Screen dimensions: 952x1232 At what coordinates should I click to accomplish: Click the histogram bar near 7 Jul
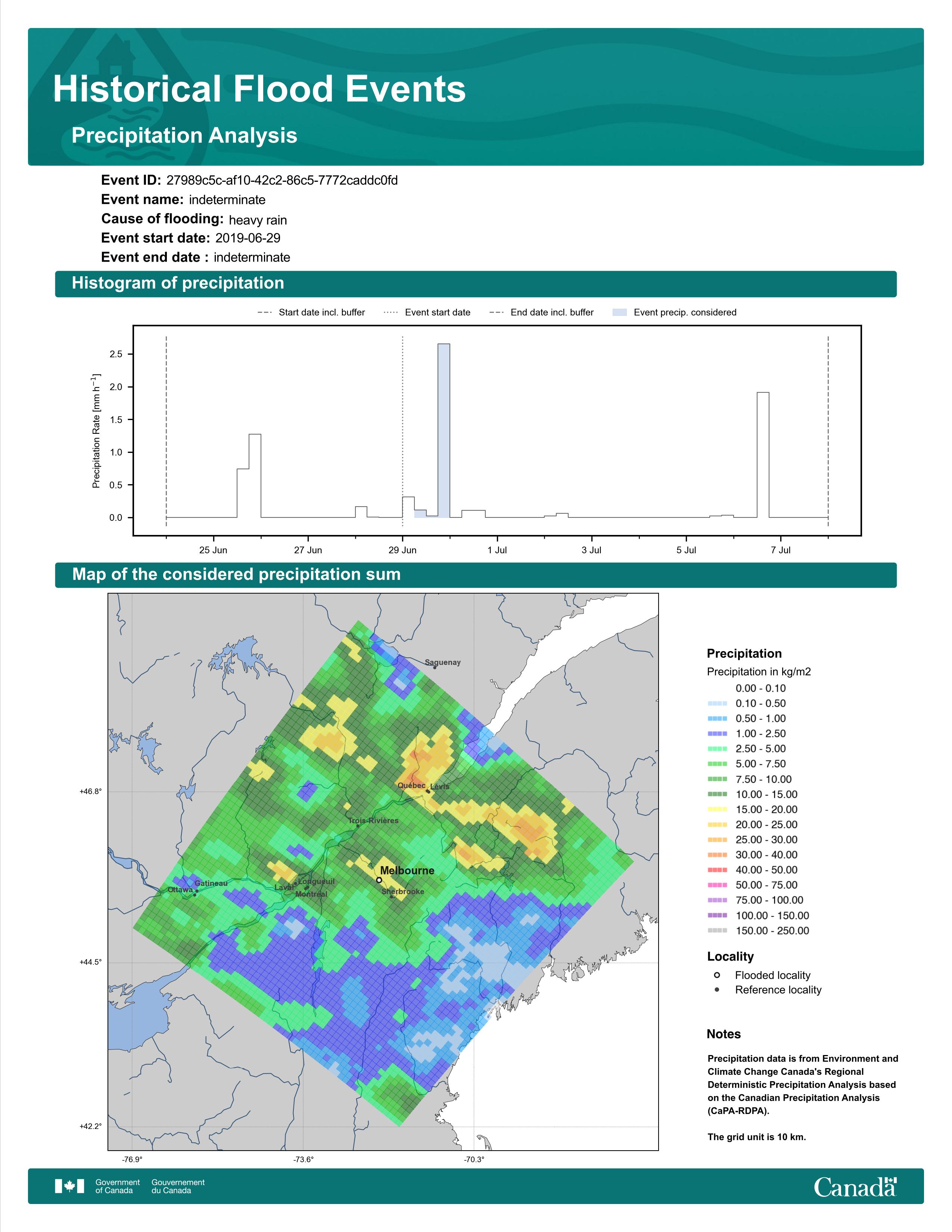click(762, 455)
